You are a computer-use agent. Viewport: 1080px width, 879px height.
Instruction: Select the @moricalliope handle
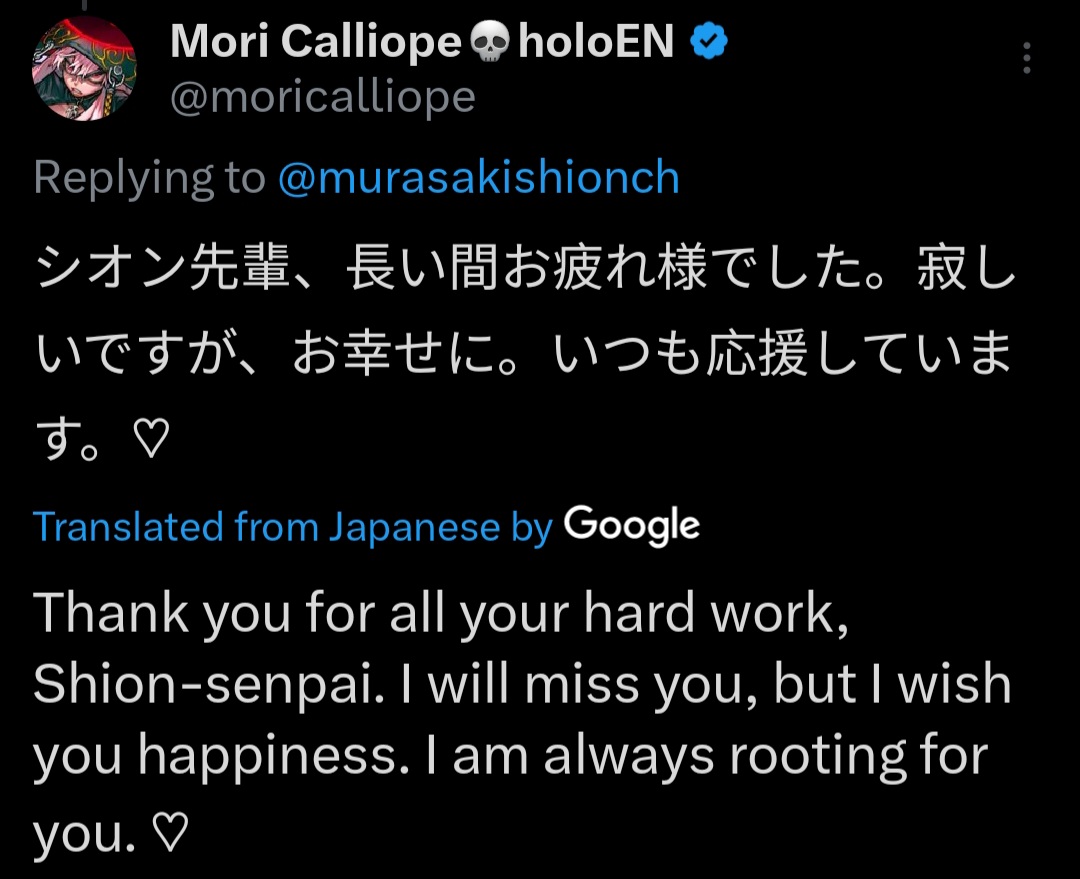(323, 97)
